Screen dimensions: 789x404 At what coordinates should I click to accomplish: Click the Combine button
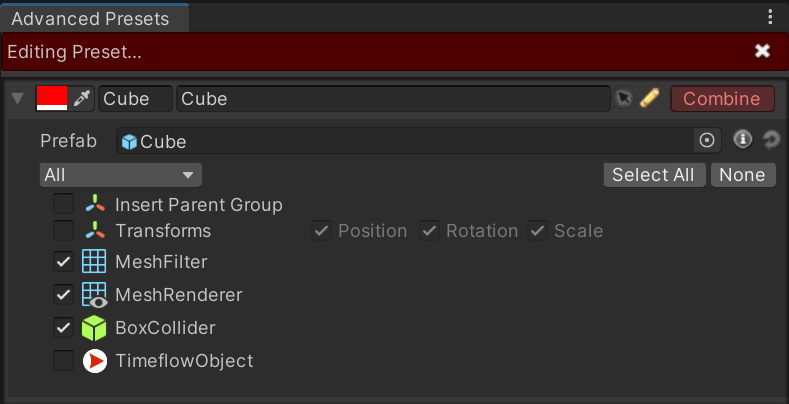tap(722, 99)
